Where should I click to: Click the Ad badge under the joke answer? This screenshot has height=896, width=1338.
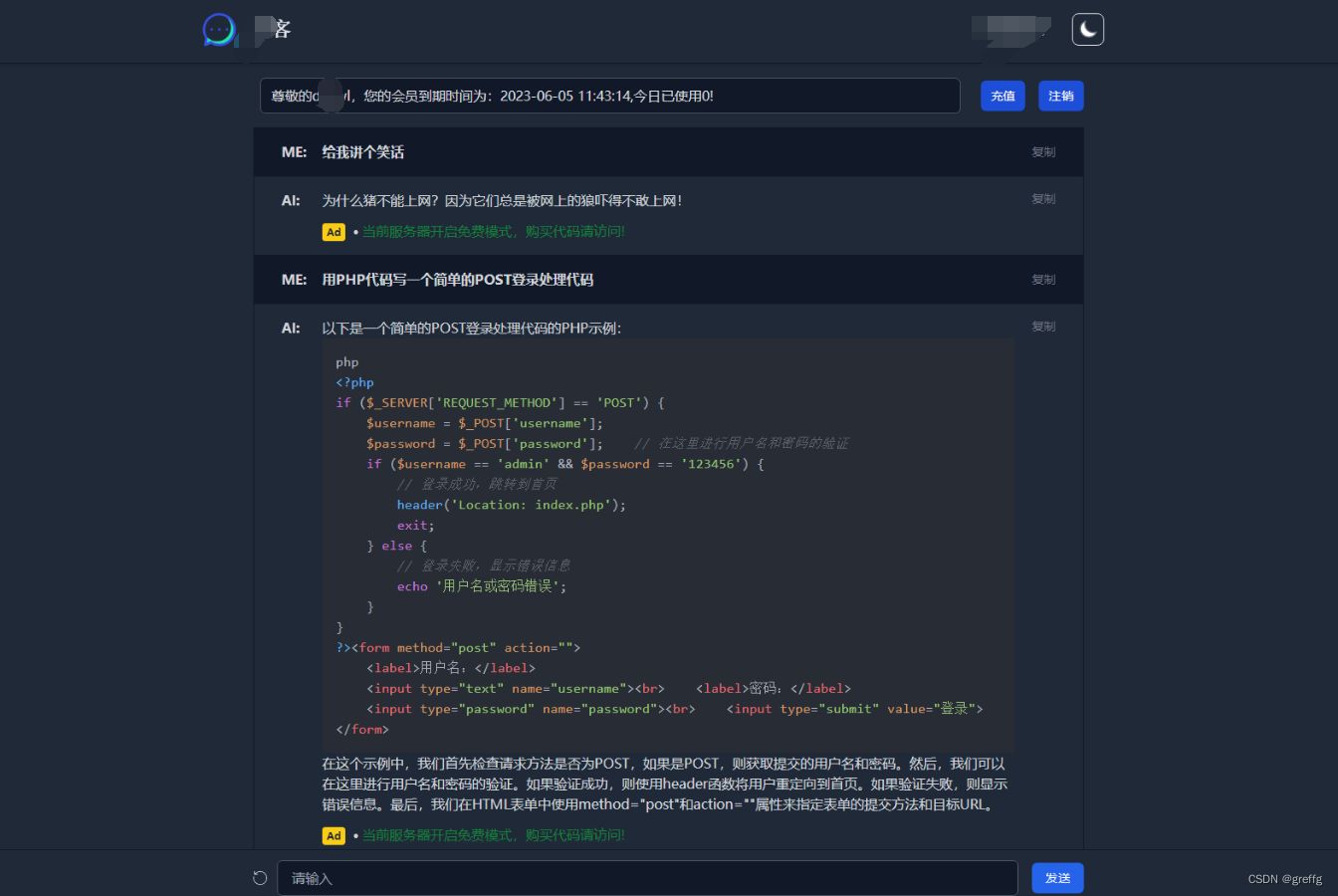coord(334,231)
